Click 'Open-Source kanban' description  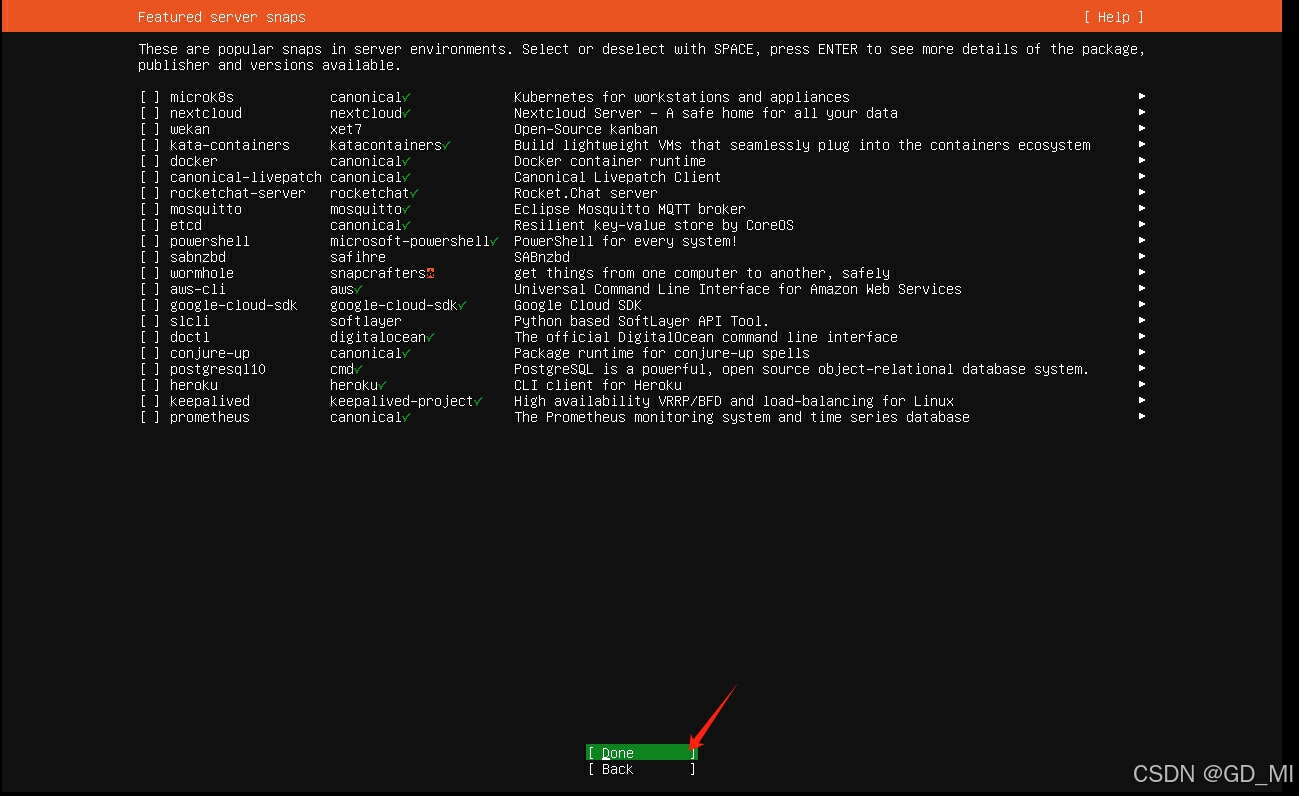pos(585,129)
